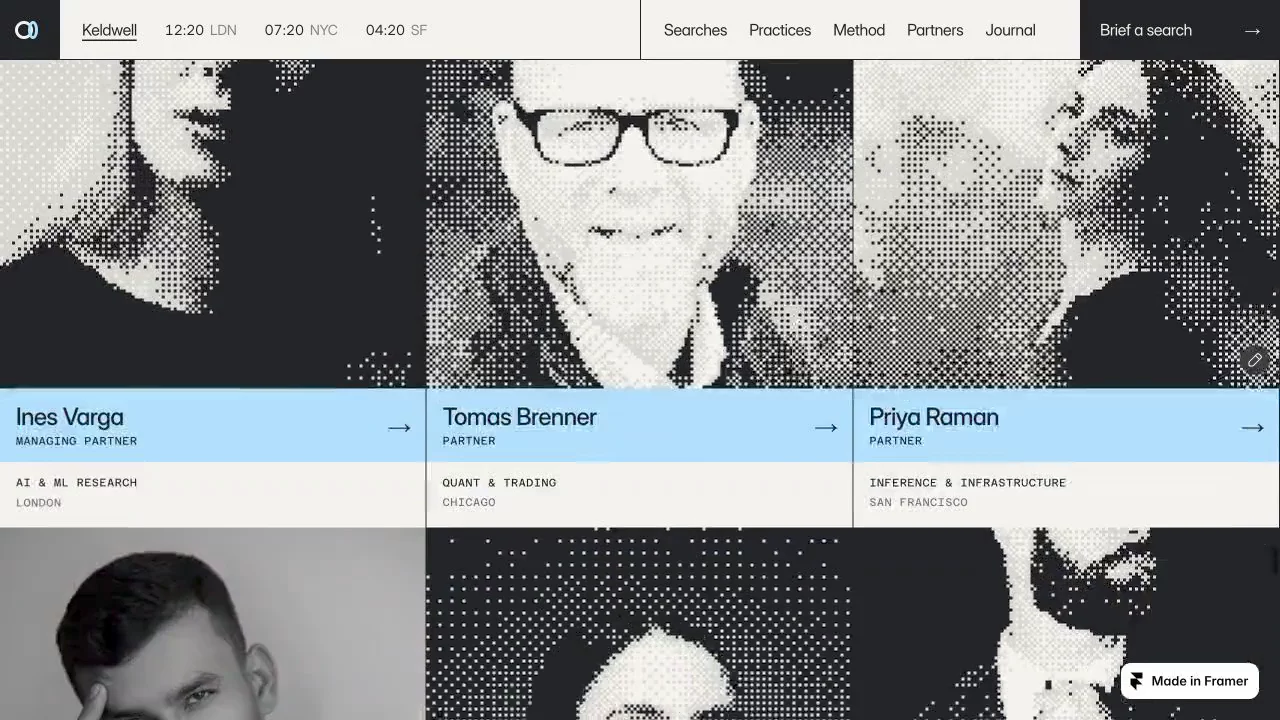Click the AI & ML RESEARCH label

[77, 482]
